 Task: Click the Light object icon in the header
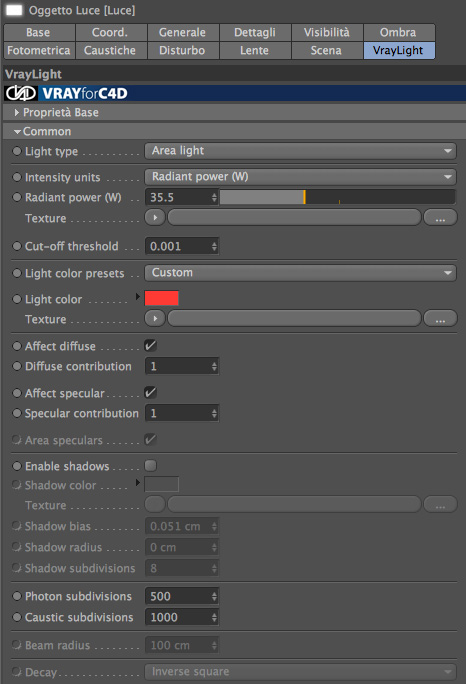[14, 10]
